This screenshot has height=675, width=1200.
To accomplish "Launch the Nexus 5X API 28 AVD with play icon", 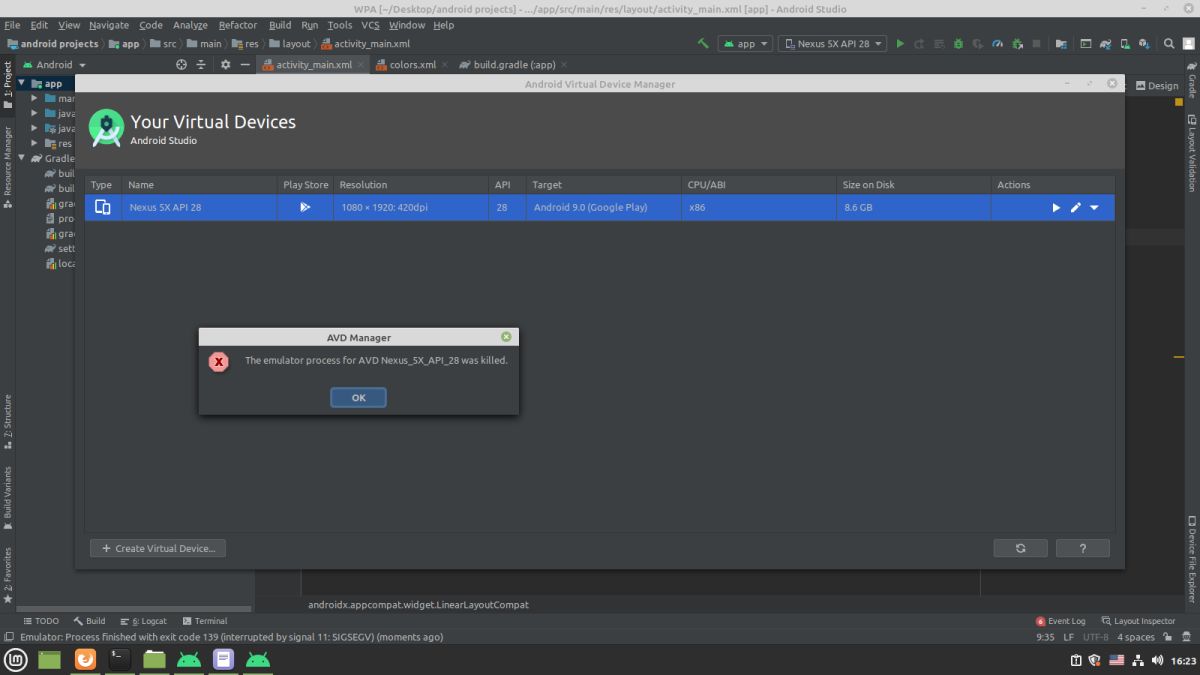I will click(1056, 207).
